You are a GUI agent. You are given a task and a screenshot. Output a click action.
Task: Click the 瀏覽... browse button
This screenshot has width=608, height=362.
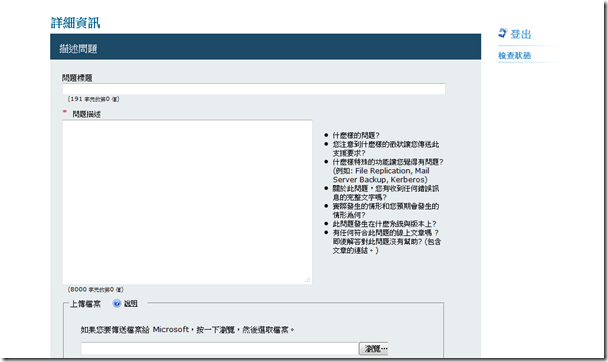click(374, 348)
